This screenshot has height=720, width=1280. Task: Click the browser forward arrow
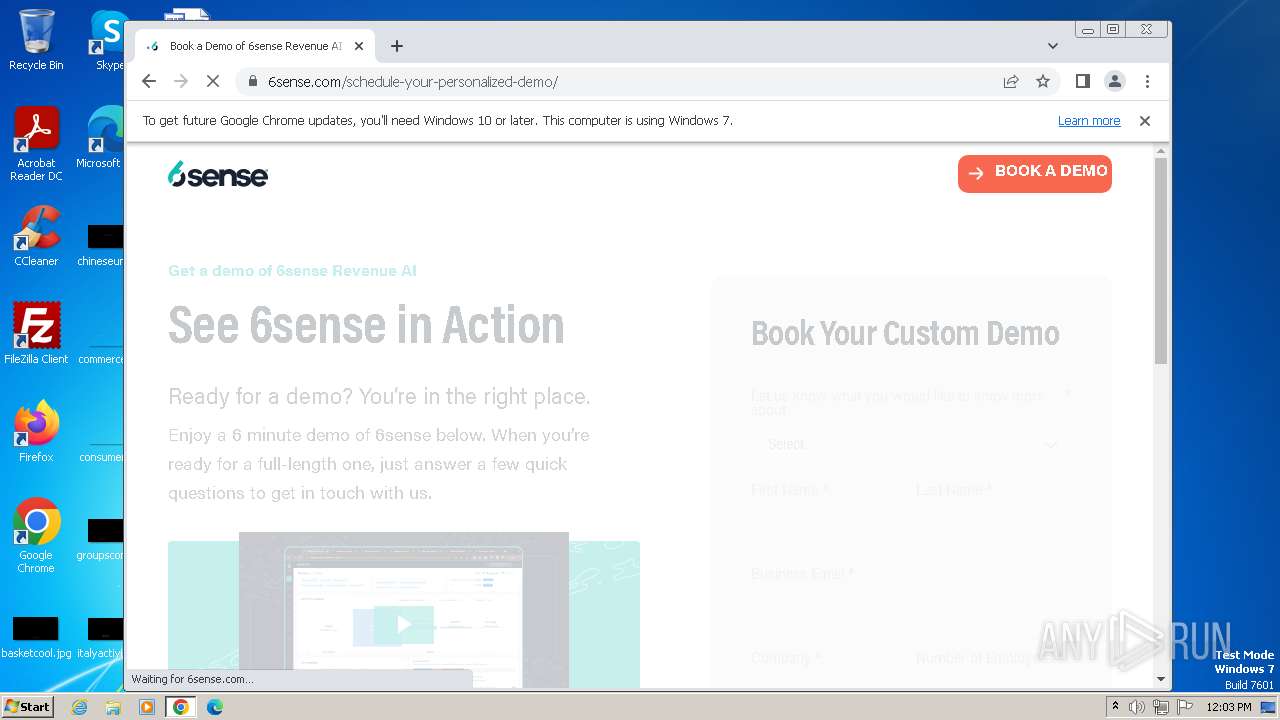pos(181,81)
